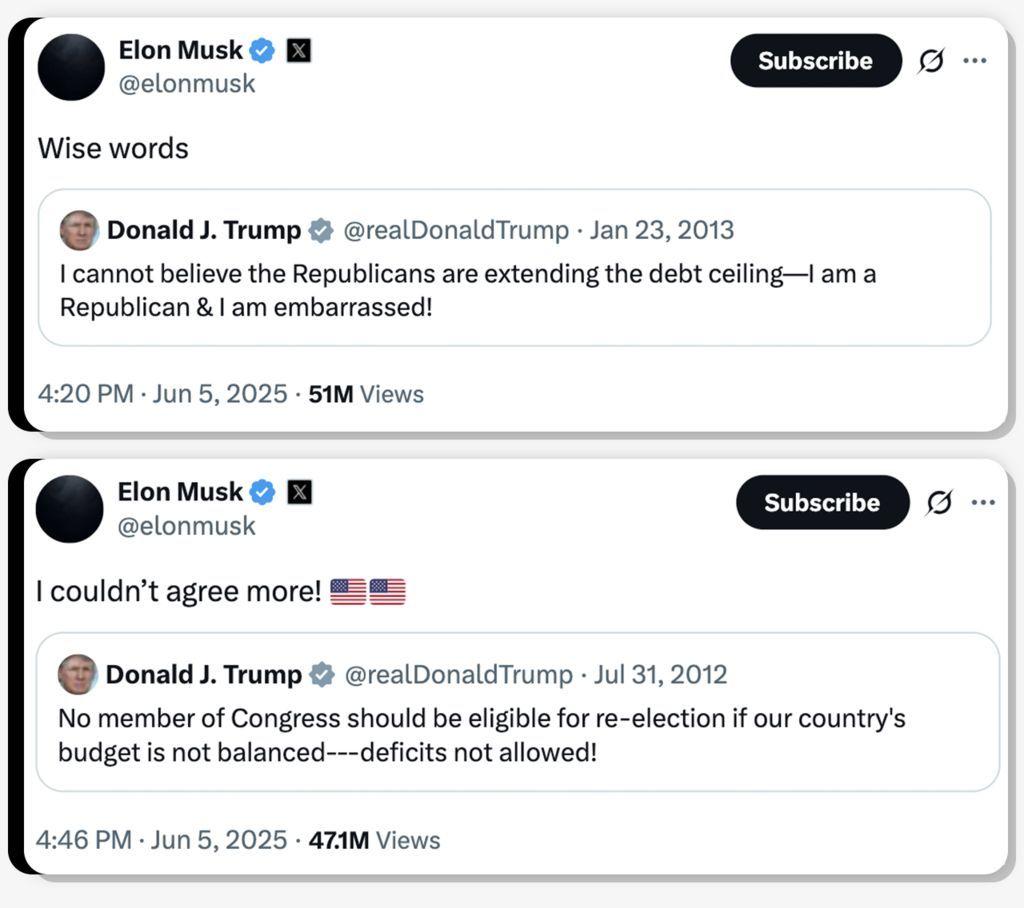Click the X affiliation badge beside Elon Musk's name
The image size is (1024, 908).
point(298,49)
